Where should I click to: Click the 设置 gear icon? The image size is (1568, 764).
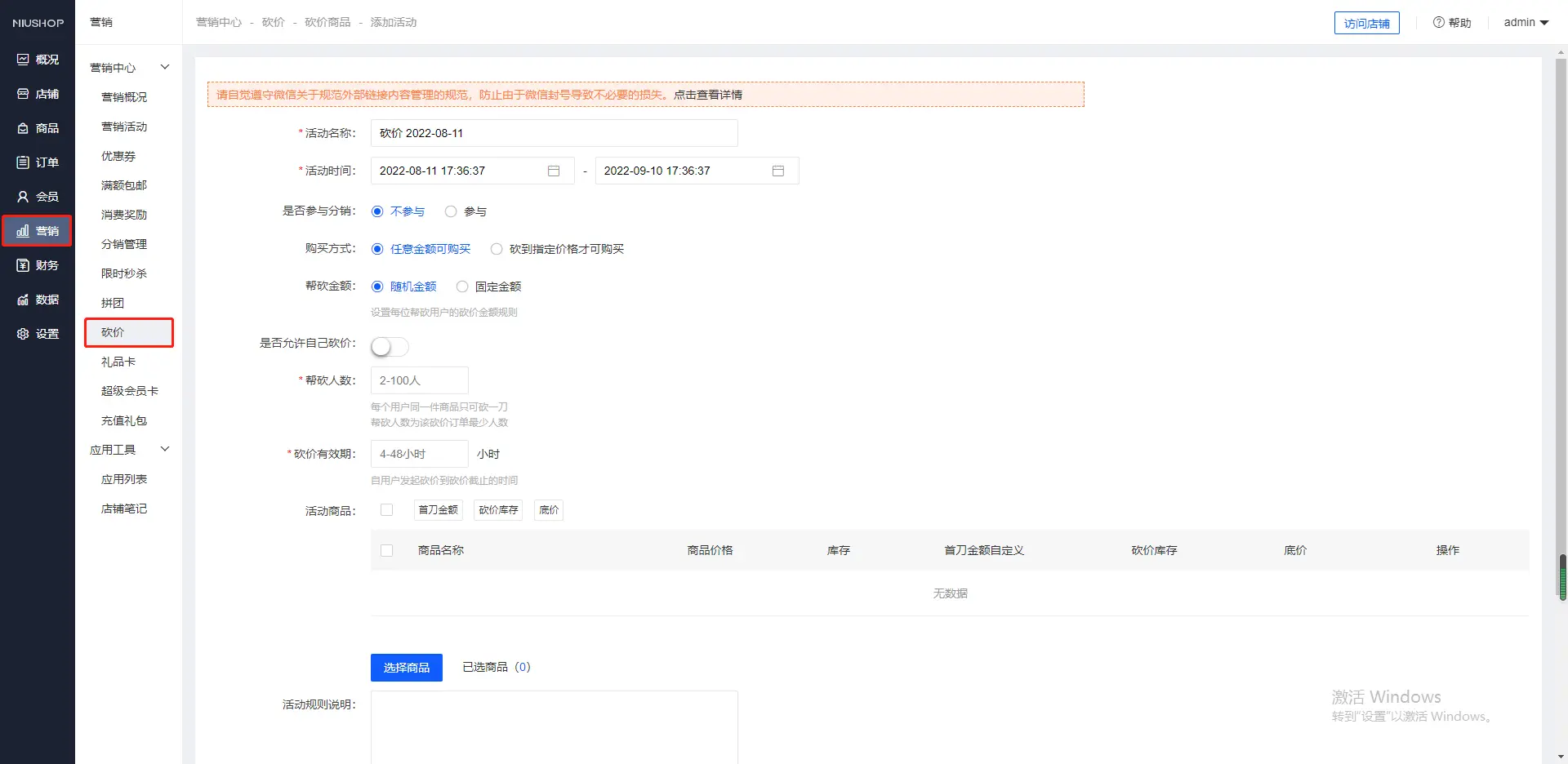(x=23, y=334)
